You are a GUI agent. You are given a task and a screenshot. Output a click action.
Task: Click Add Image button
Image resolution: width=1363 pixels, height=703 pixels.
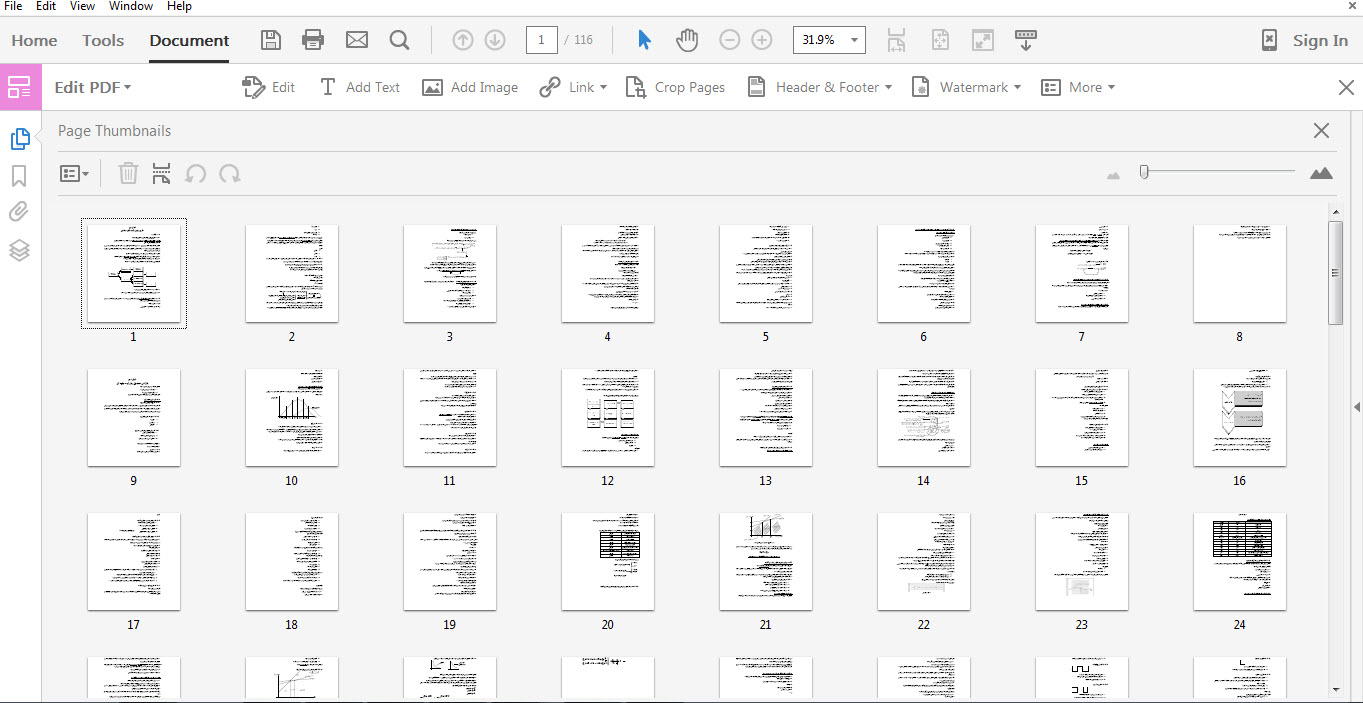[470, 87]
